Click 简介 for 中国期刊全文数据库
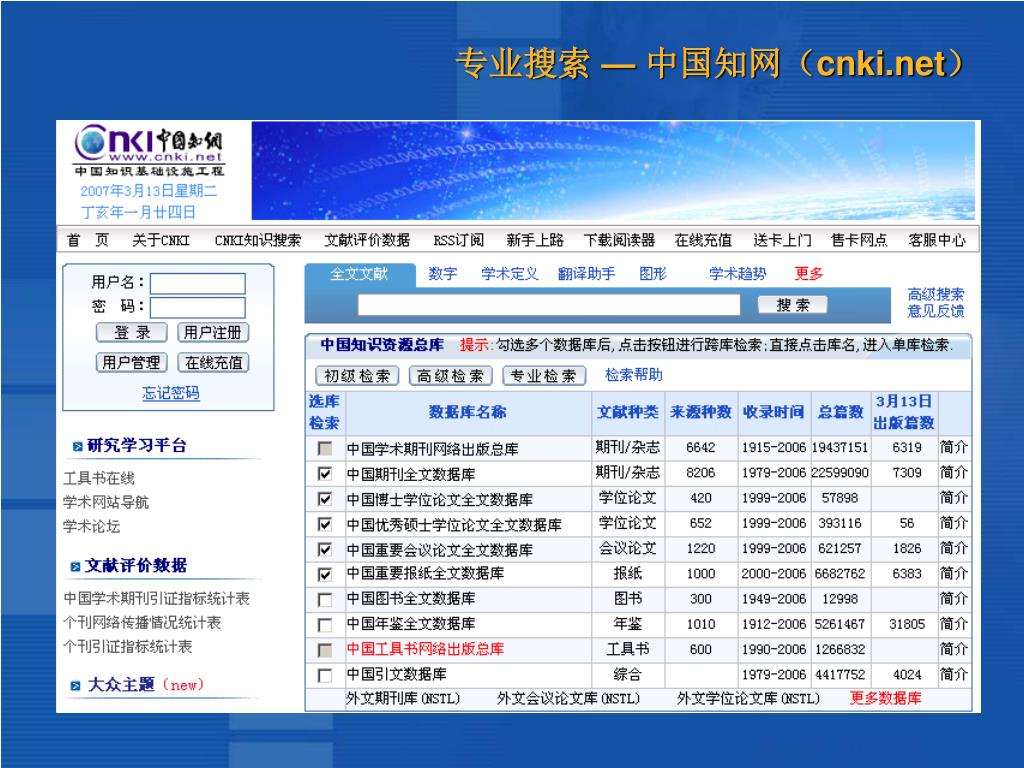Screen dimensions: 1024x768 pyautogui.click(x=953, y=473)
